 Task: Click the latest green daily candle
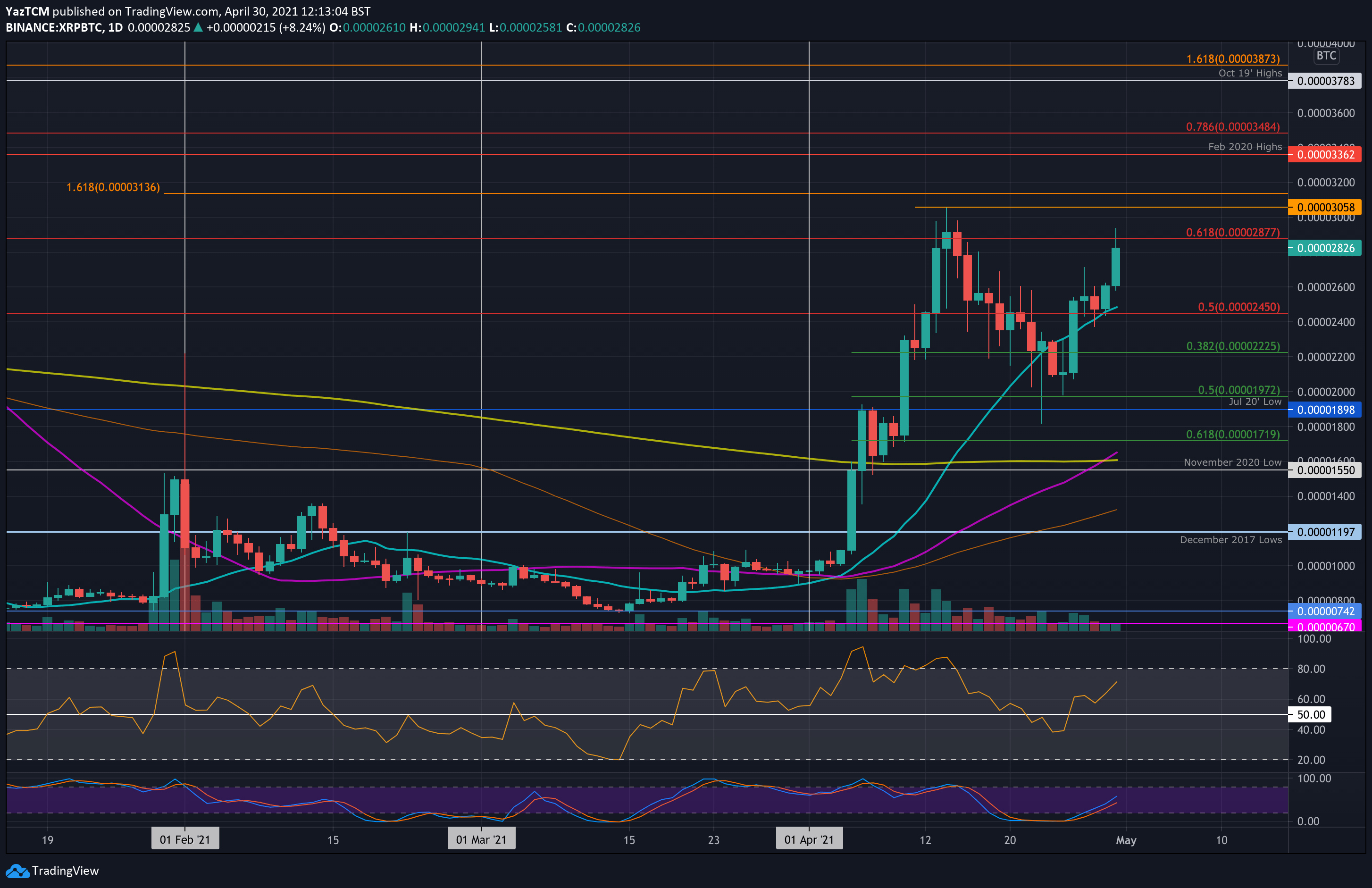1115,267
